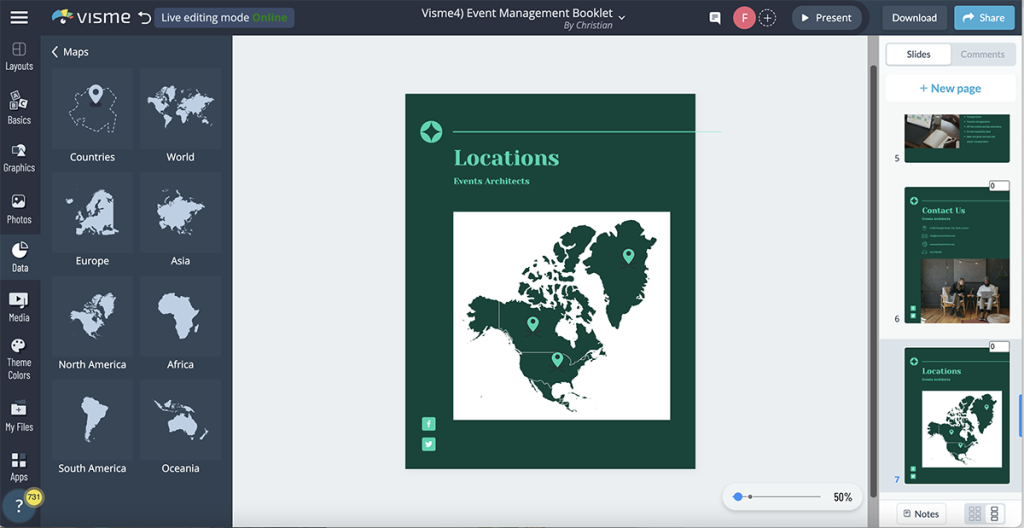Toggle Live editing mode status
This screenshot has width=1024, height=528.
224,18
